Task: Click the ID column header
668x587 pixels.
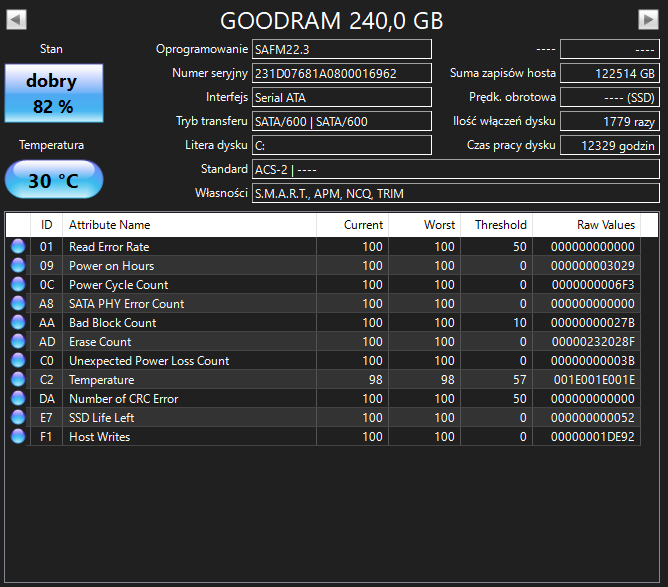Action: pos(46,225)
